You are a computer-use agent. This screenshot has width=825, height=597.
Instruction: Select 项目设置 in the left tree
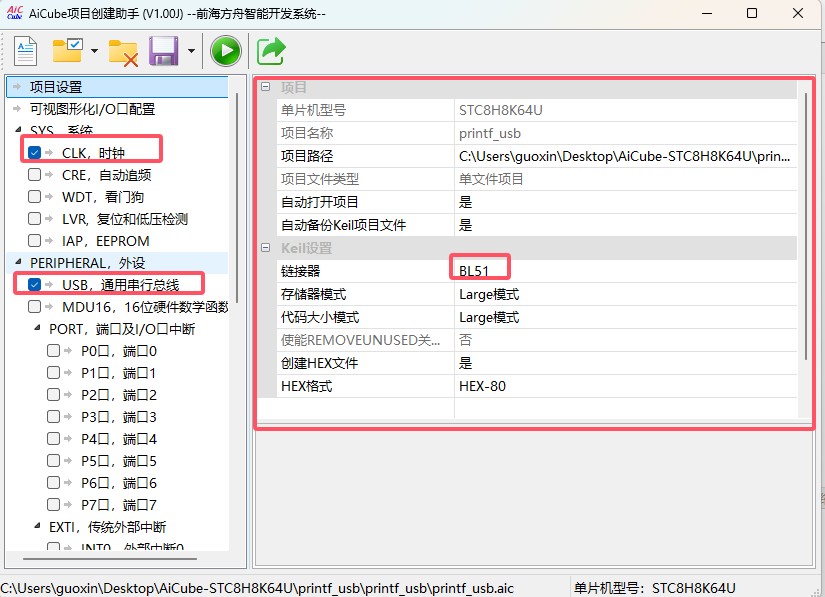click(55, 87)
